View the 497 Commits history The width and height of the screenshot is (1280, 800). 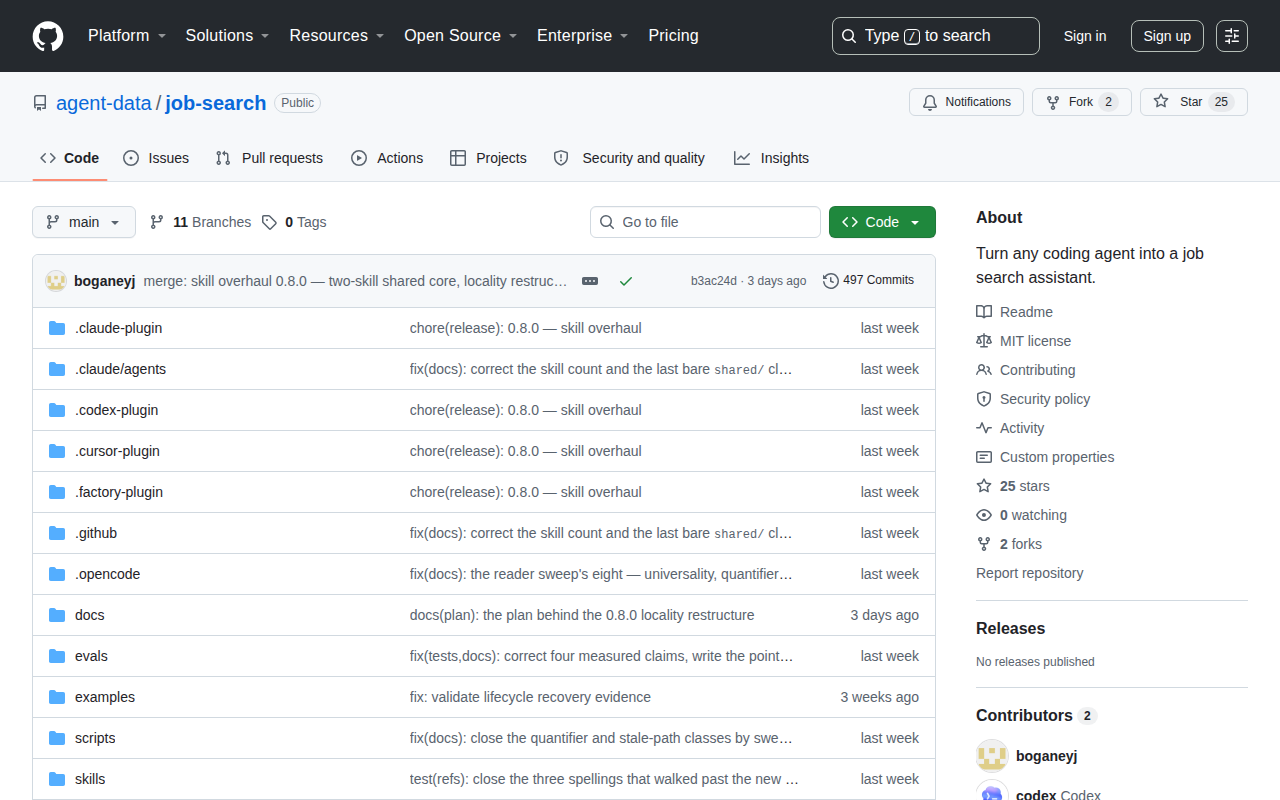tap(868, 281)
